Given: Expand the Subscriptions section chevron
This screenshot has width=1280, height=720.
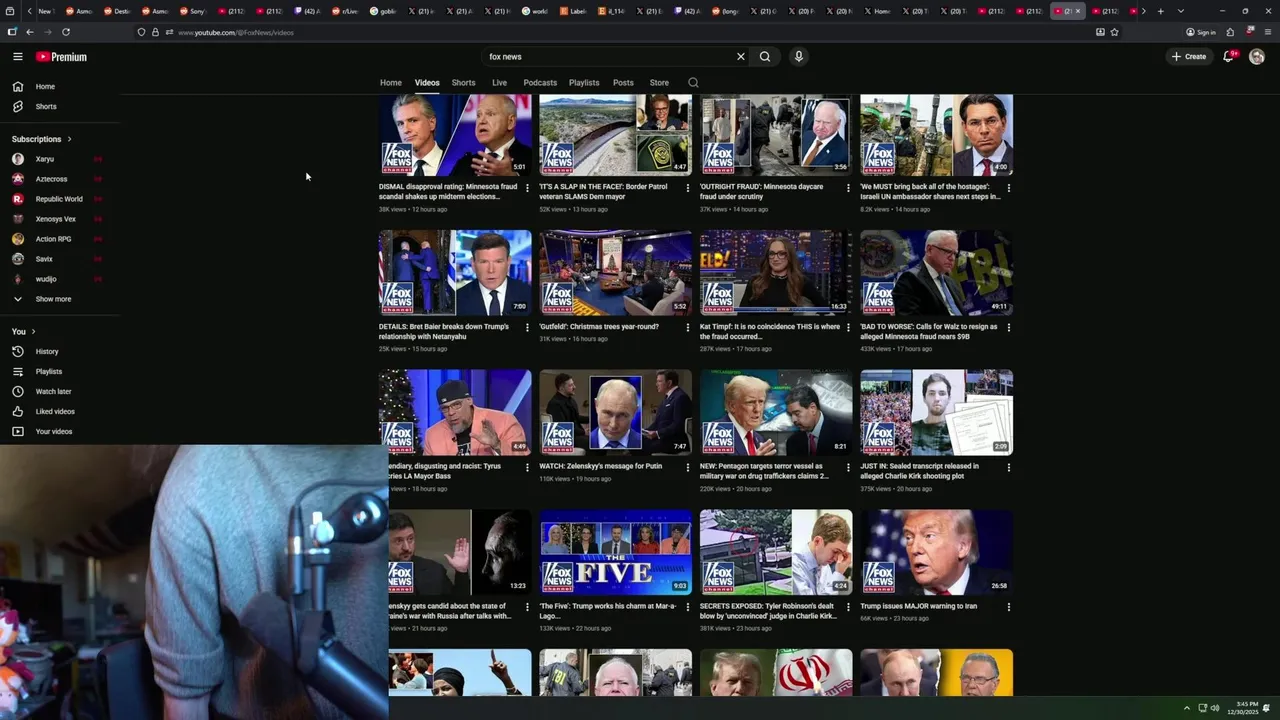Looking at the screenshot, I should tap(69, 139).
